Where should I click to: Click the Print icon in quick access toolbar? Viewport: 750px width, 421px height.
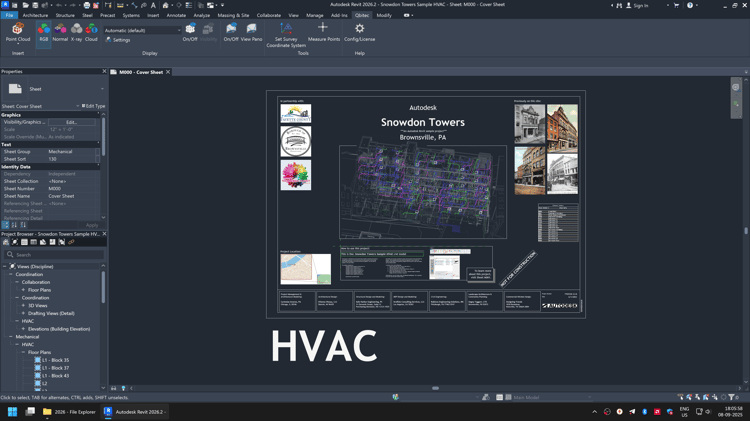coord(87,5)
